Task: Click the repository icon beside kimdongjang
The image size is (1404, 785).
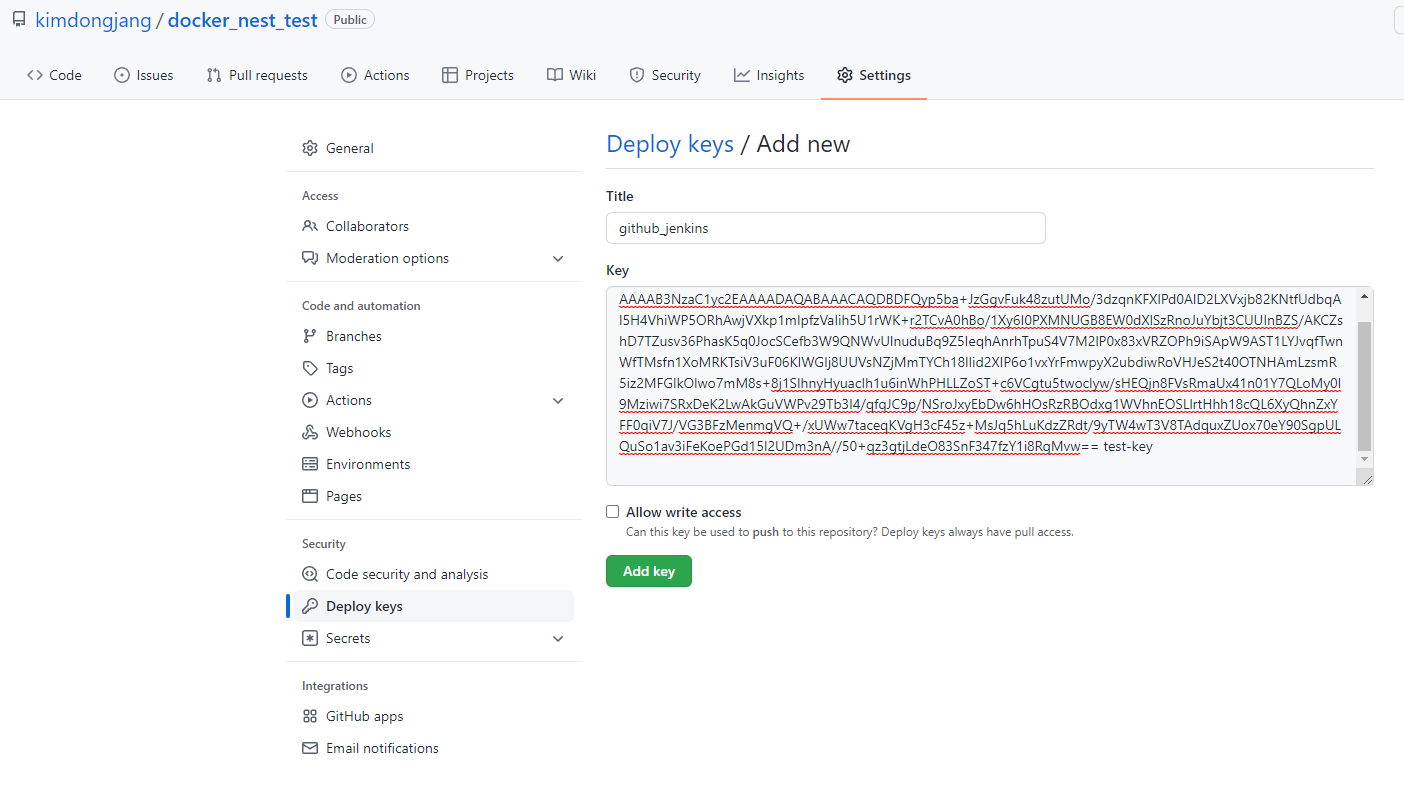Action: coord(19,19)
